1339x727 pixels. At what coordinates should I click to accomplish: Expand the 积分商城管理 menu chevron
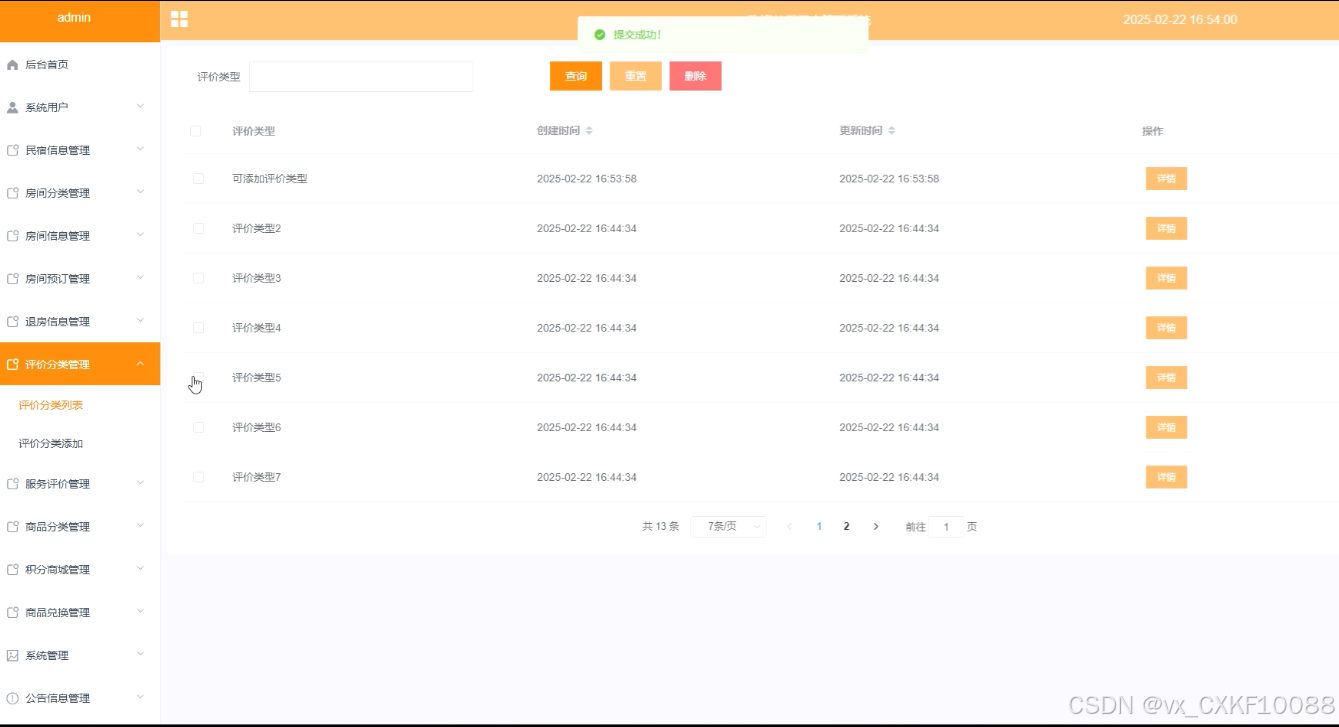pos(140,569)
